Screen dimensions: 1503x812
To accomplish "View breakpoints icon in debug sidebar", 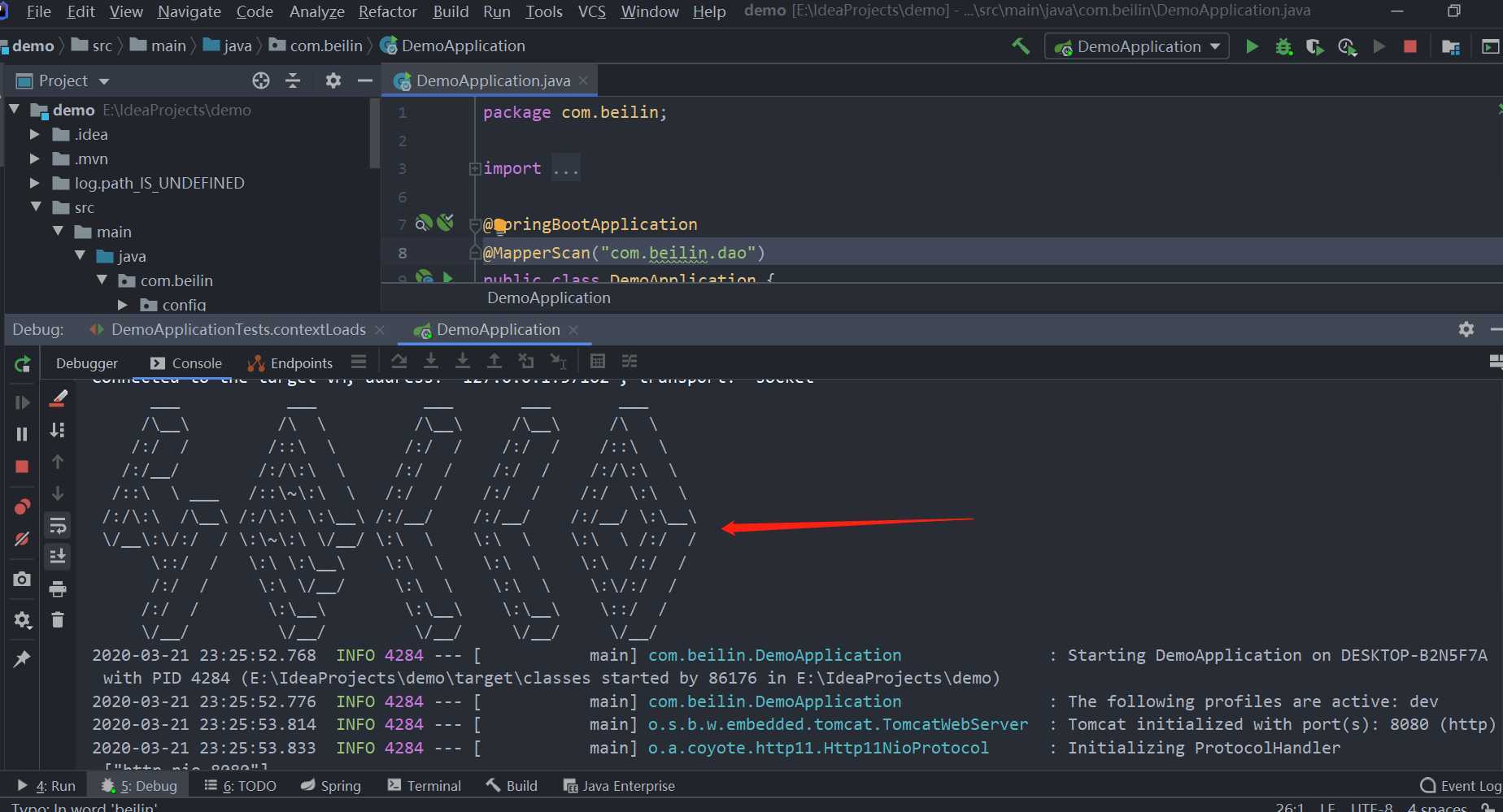I will click(x=22, y=507).
